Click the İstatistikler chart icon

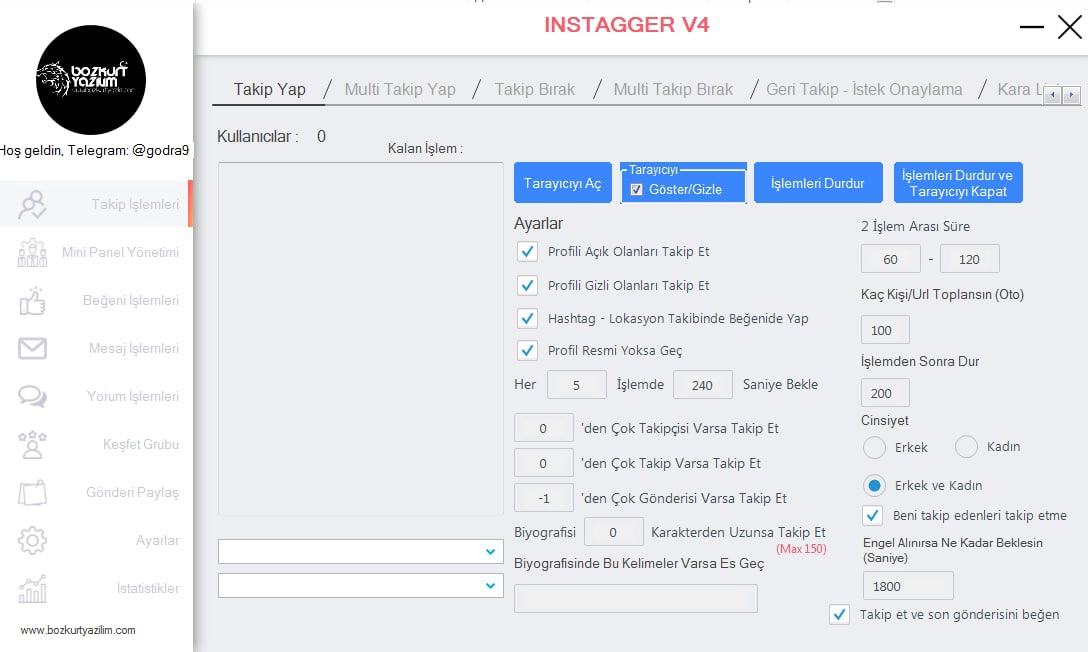coord(33,588)
